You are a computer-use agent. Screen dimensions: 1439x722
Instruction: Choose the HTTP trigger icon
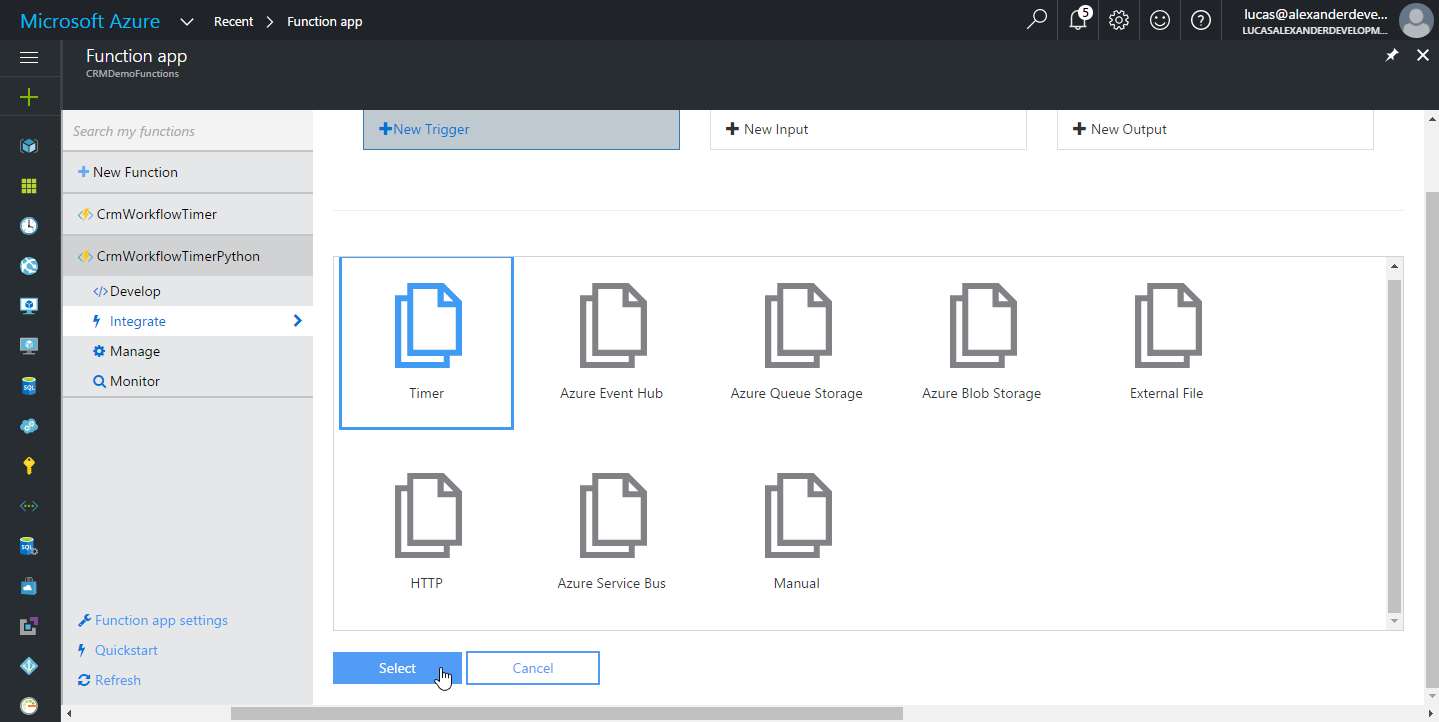[x=427, y=516]
